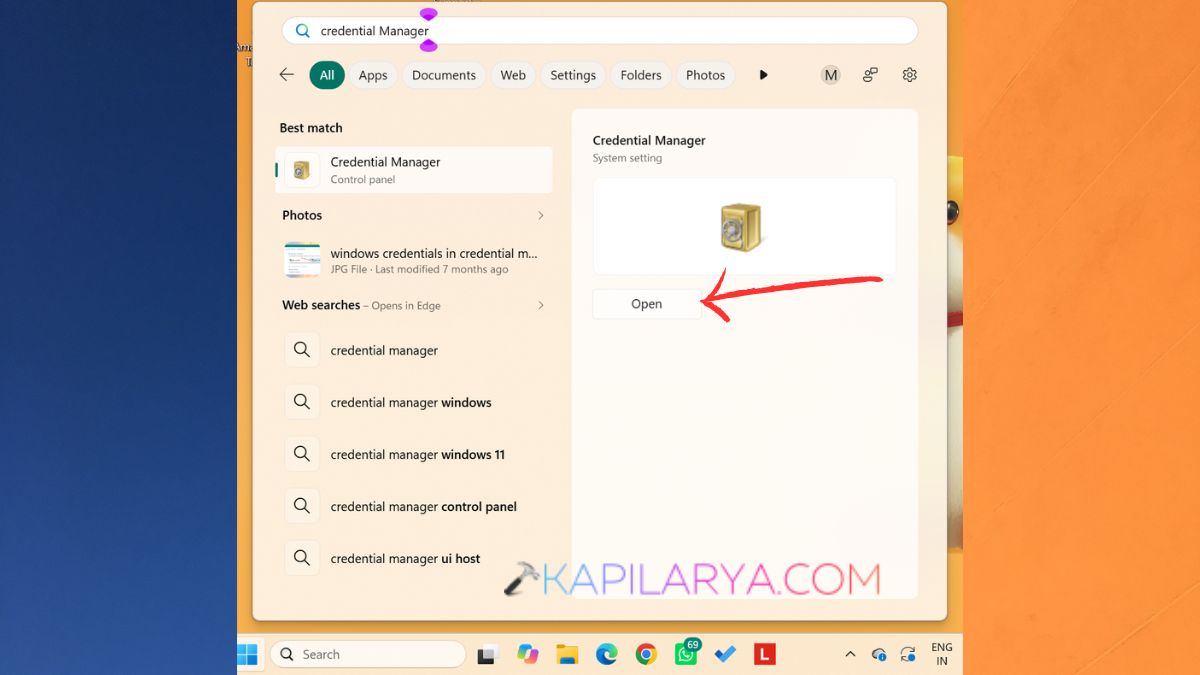Open search settings gear icon
This screenshot has width=1200, height=675.
[909, 75]
